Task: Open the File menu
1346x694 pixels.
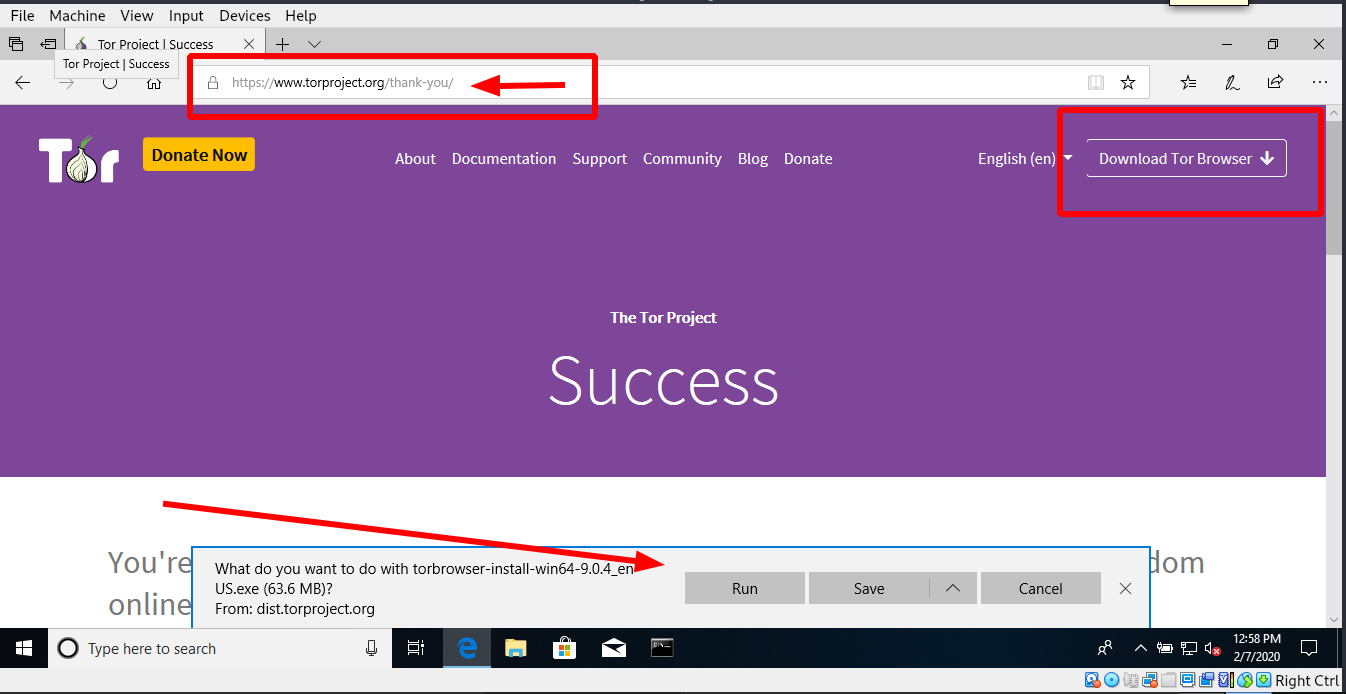Action: coord(22,16)
